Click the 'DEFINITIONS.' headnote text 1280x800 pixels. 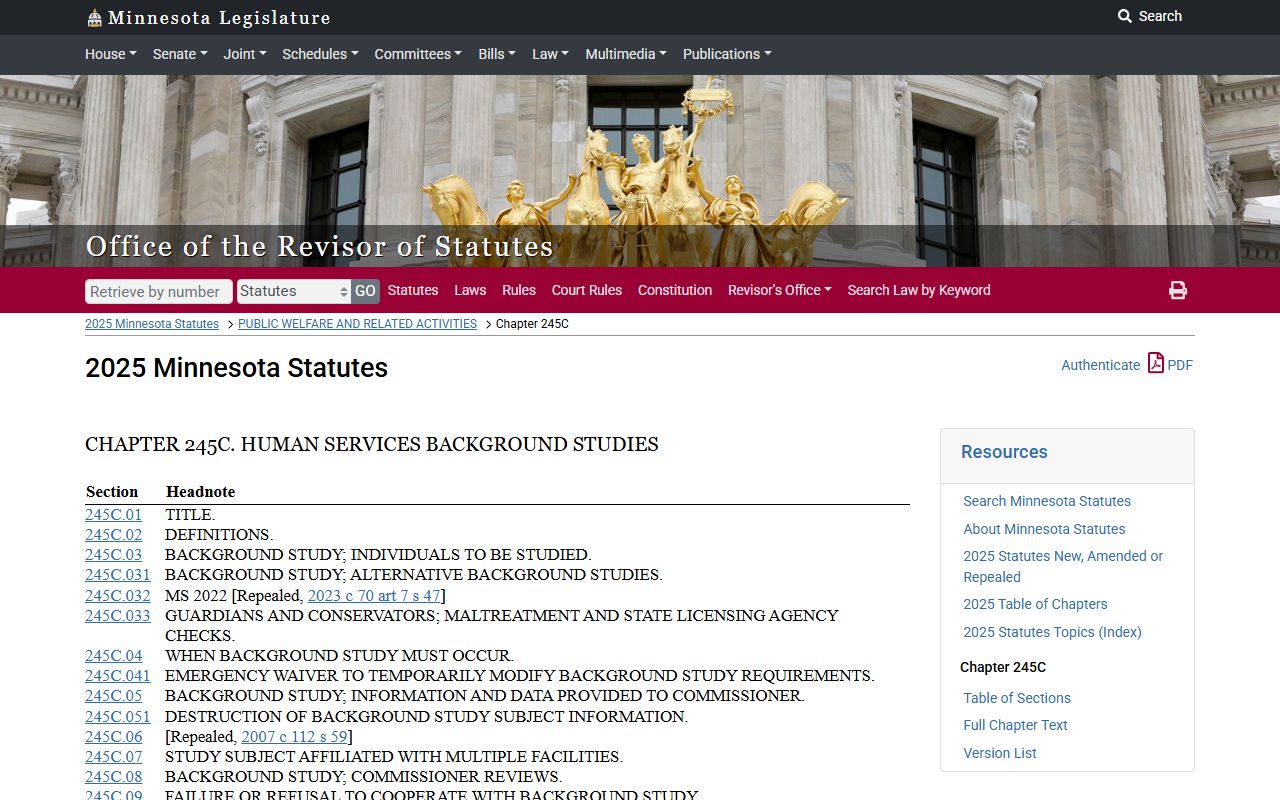click(219, 535)
